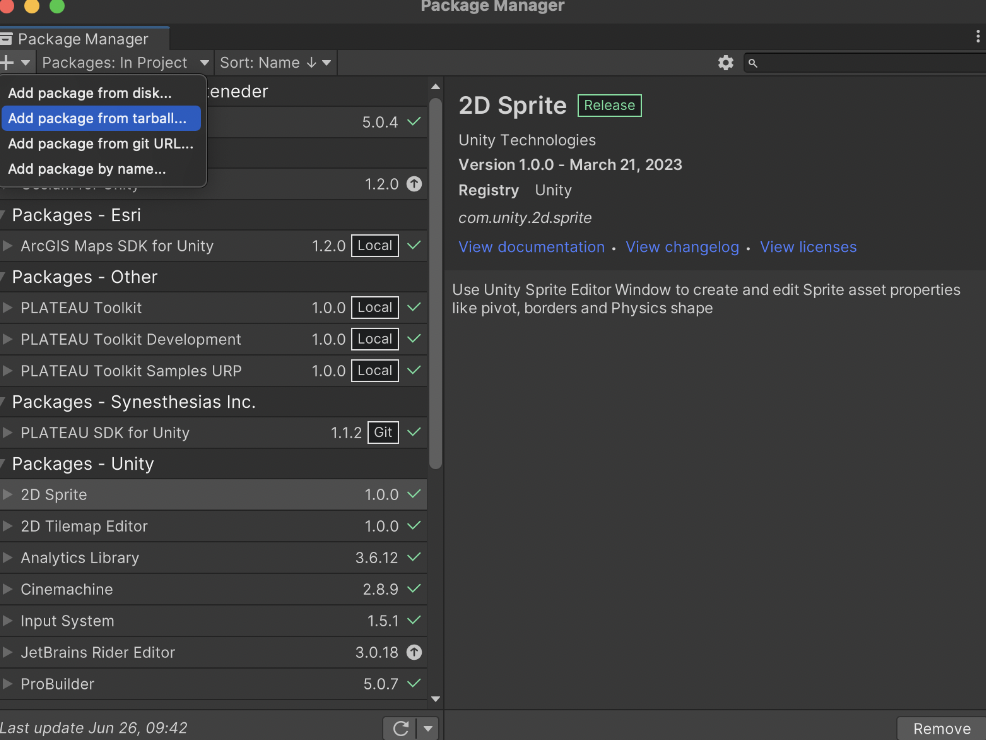Viewport: 986px width, 740px height.
Task: Select the Package Manager tab
Action: click(x=83, y=39)
